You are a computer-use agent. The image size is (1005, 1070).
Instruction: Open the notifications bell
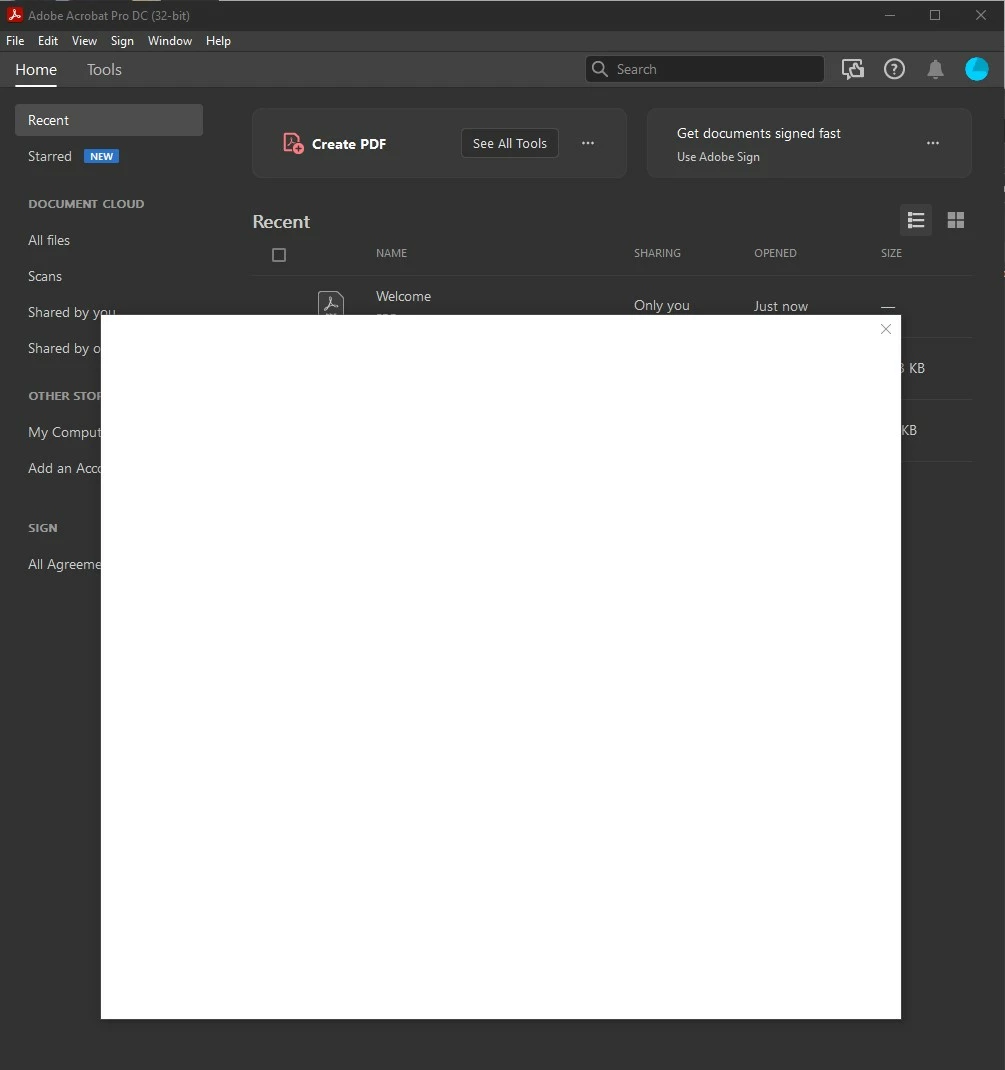point(935,69)
